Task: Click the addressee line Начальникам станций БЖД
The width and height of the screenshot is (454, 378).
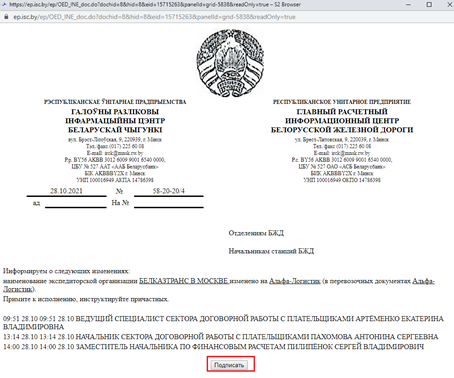Action: click(x=271, y=251)
